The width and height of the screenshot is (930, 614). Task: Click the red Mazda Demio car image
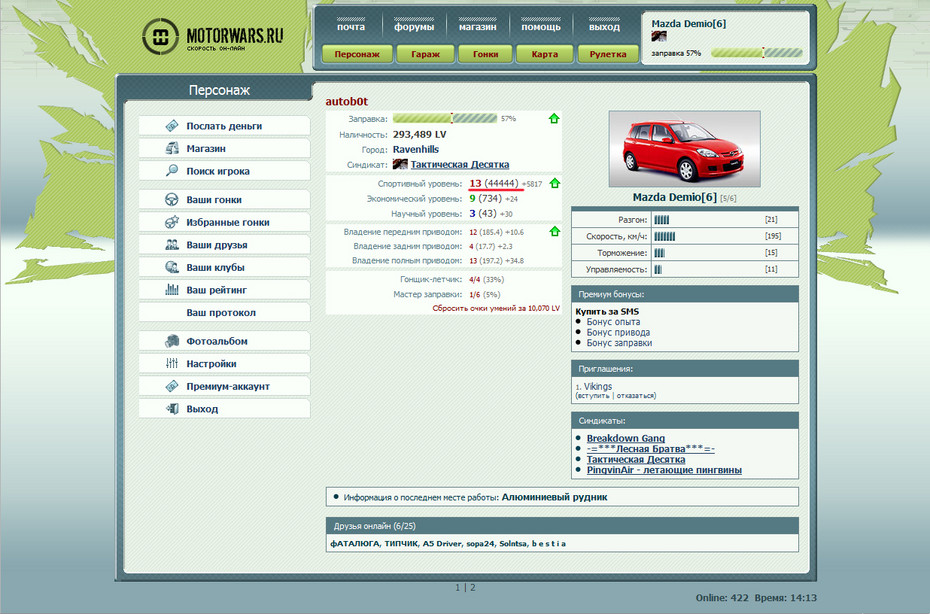pos(684,149)
